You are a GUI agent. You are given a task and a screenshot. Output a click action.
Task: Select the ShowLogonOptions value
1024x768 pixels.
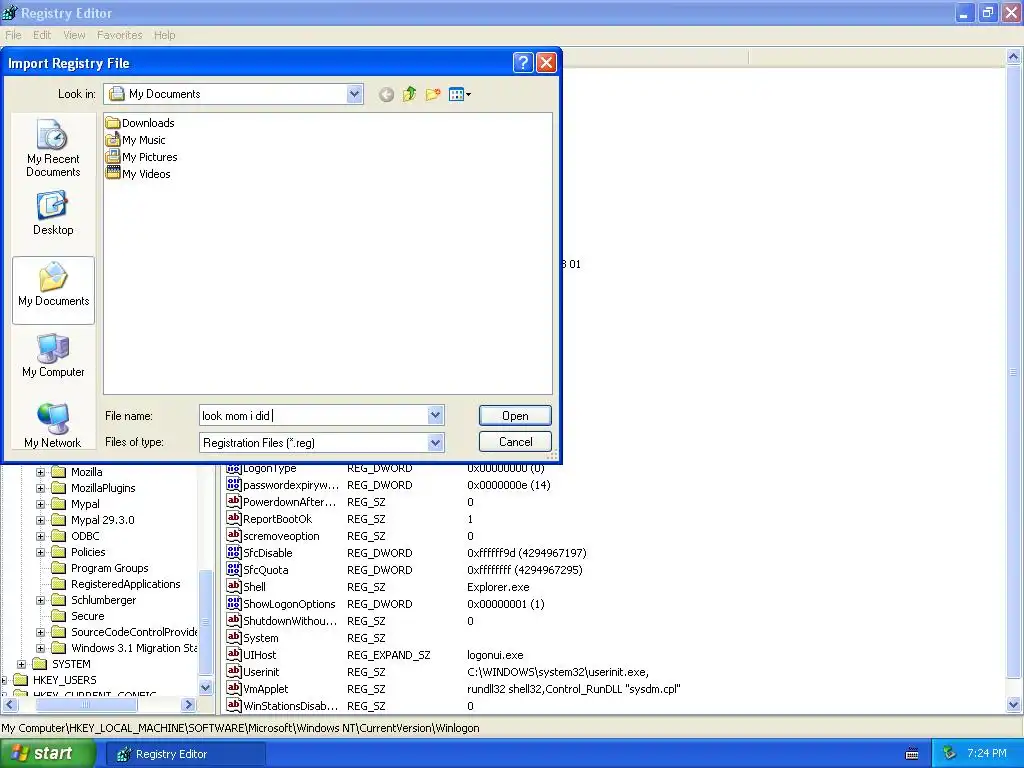(x=281, y=603)
